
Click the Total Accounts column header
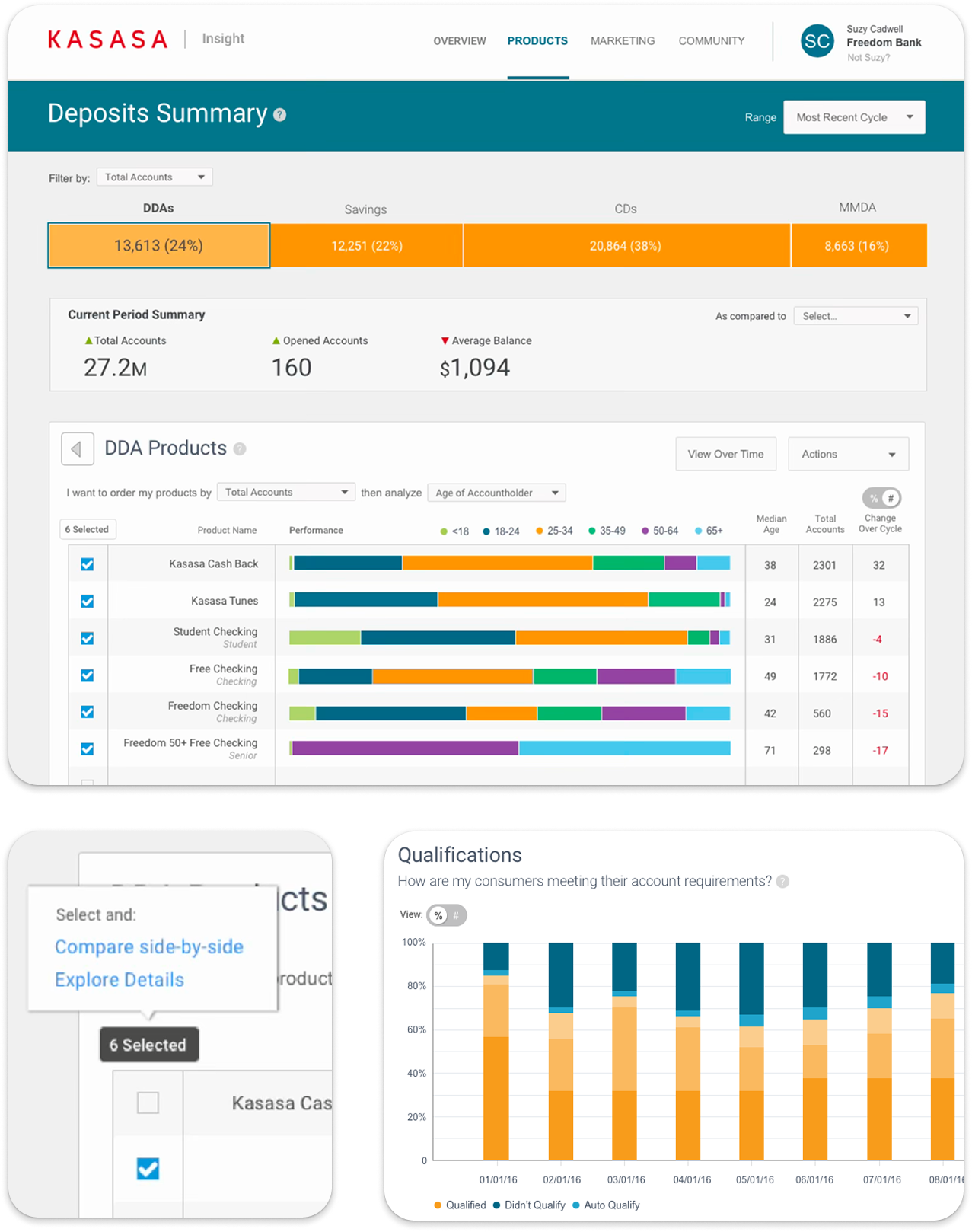coord(825,525)
